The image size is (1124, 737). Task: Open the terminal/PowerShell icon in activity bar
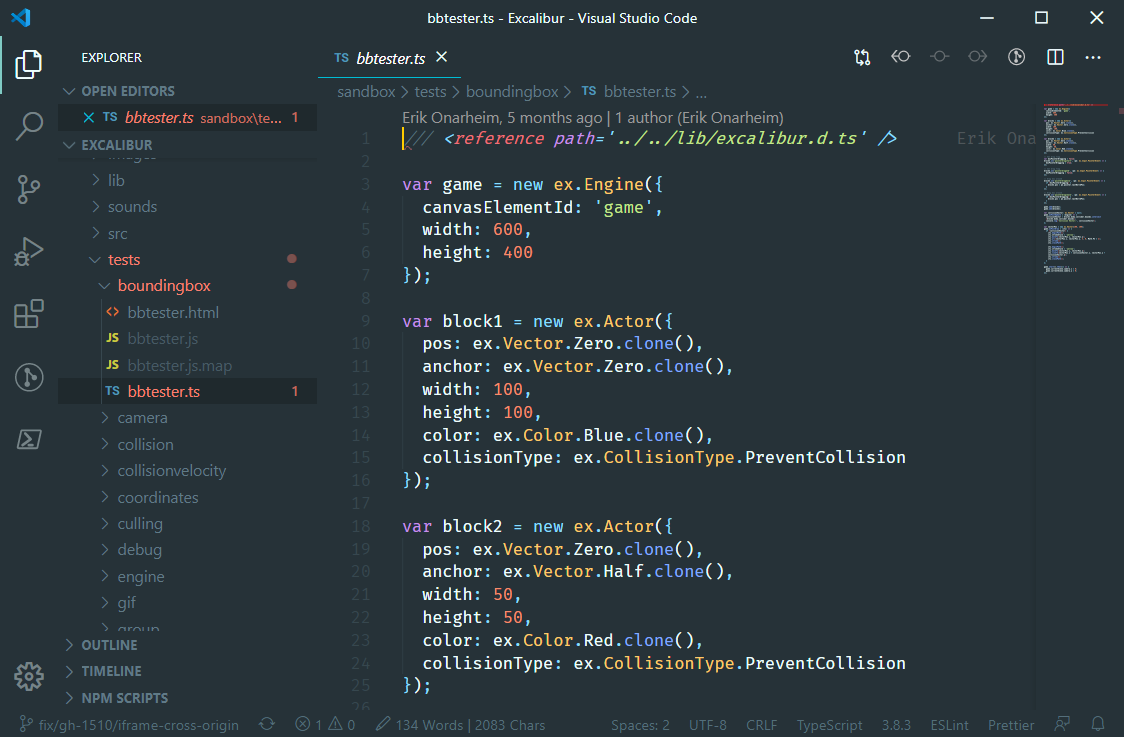(29, 439)
